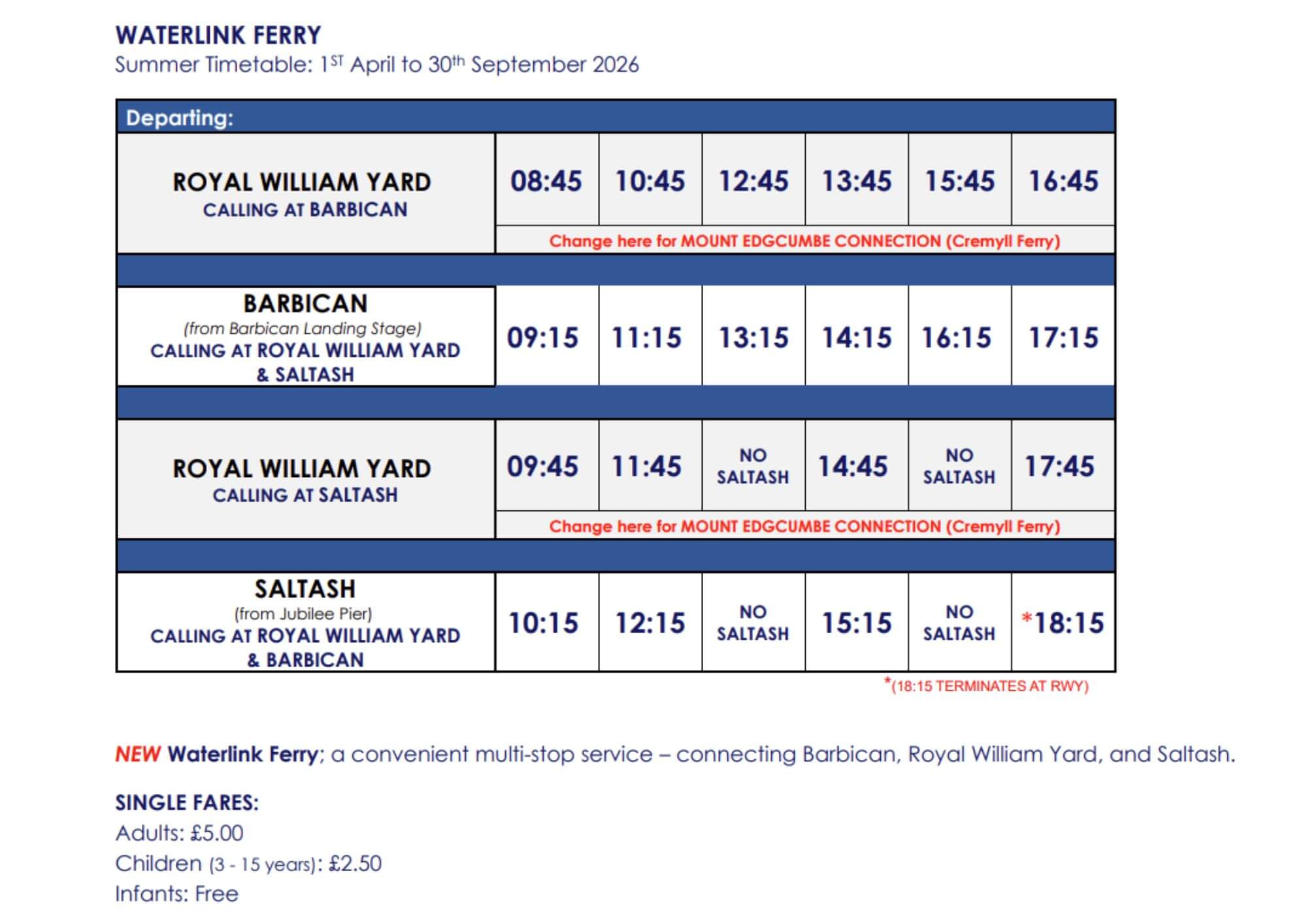
Task: Click the Departing header bar
Action: [616, 118]
